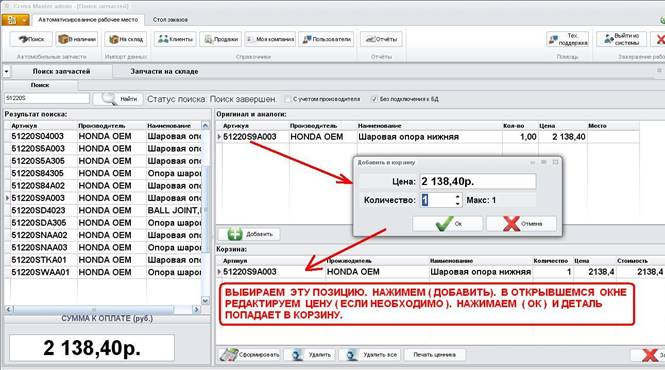Select result row 51220S5A305
Screen dimensions: 665x370
tap(103, 161)
